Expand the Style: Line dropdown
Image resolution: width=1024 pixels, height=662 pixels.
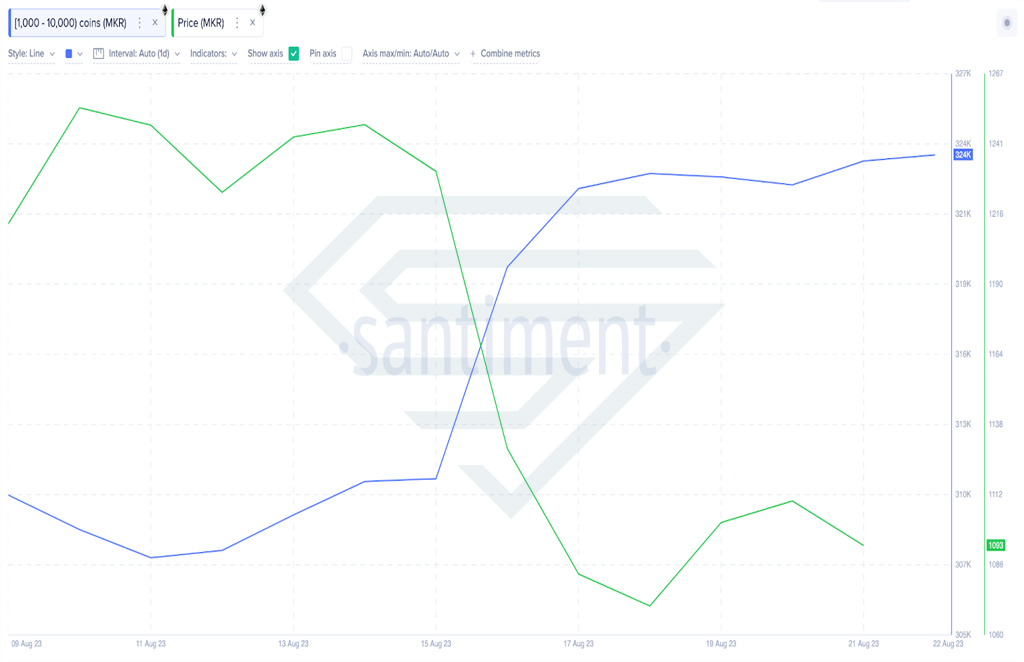coord(31,54)
